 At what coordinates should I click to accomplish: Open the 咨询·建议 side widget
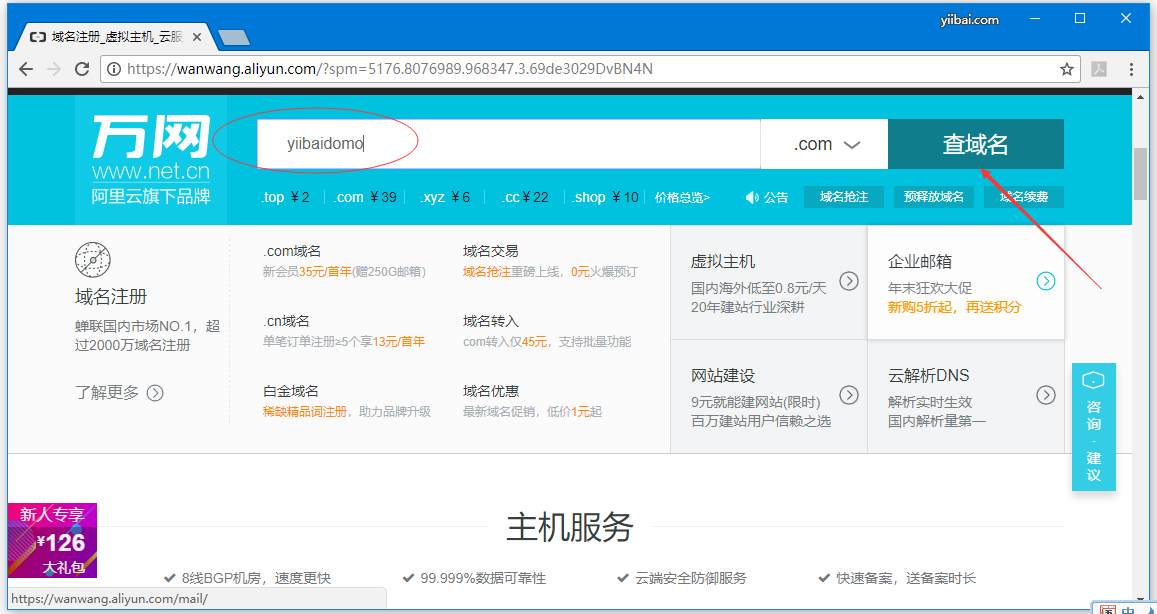tap(1093, 427)
